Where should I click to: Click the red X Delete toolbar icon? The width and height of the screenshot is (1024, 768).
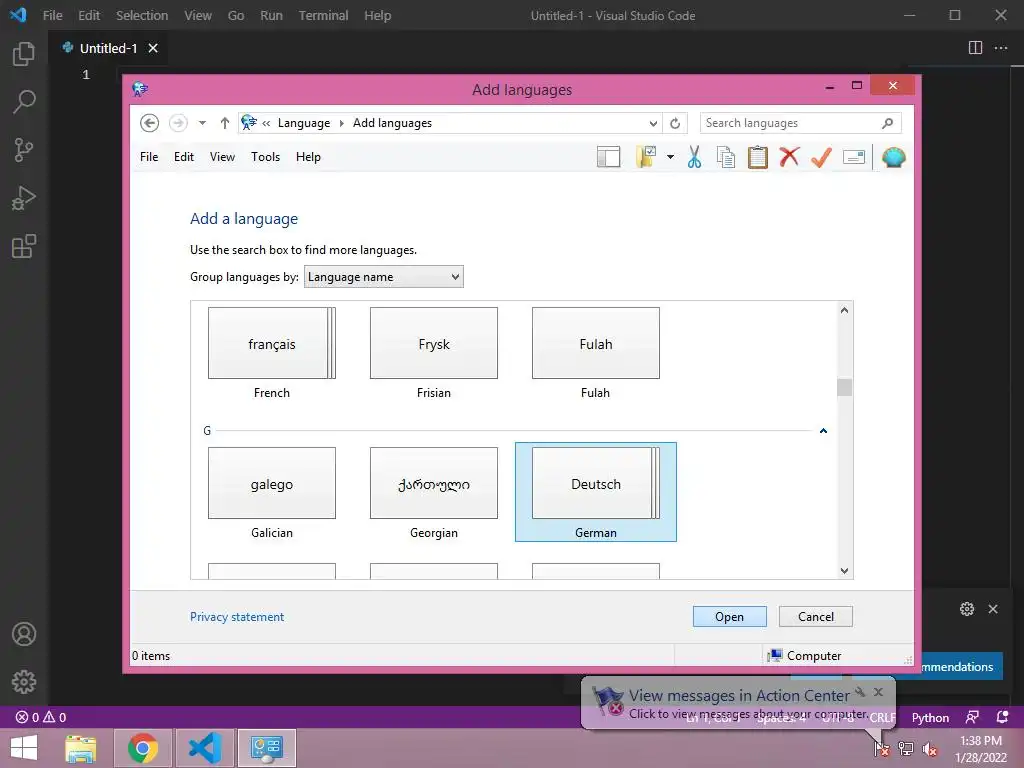click(789, 157)
